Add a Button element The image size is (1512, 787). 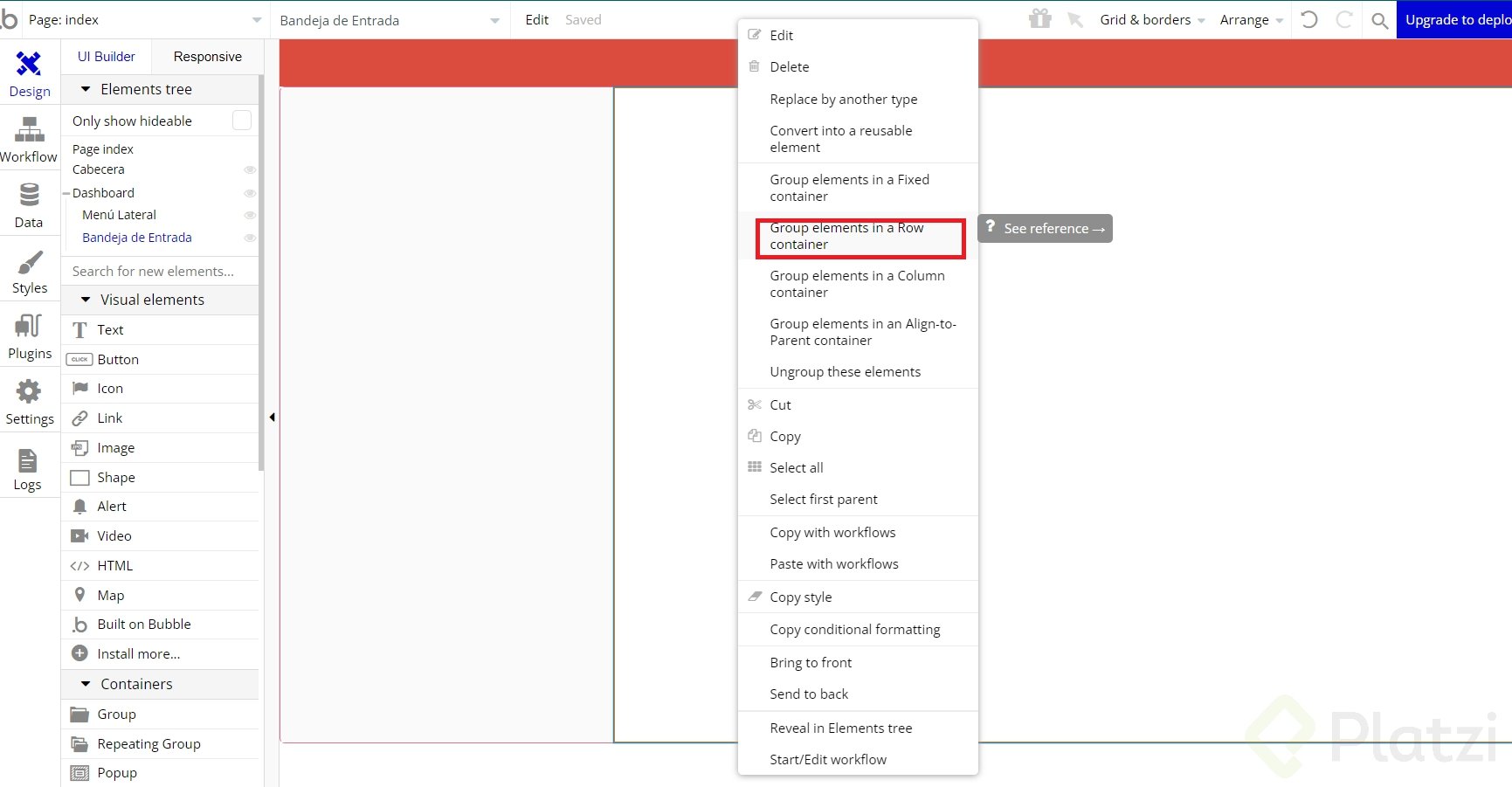[160, 359]
